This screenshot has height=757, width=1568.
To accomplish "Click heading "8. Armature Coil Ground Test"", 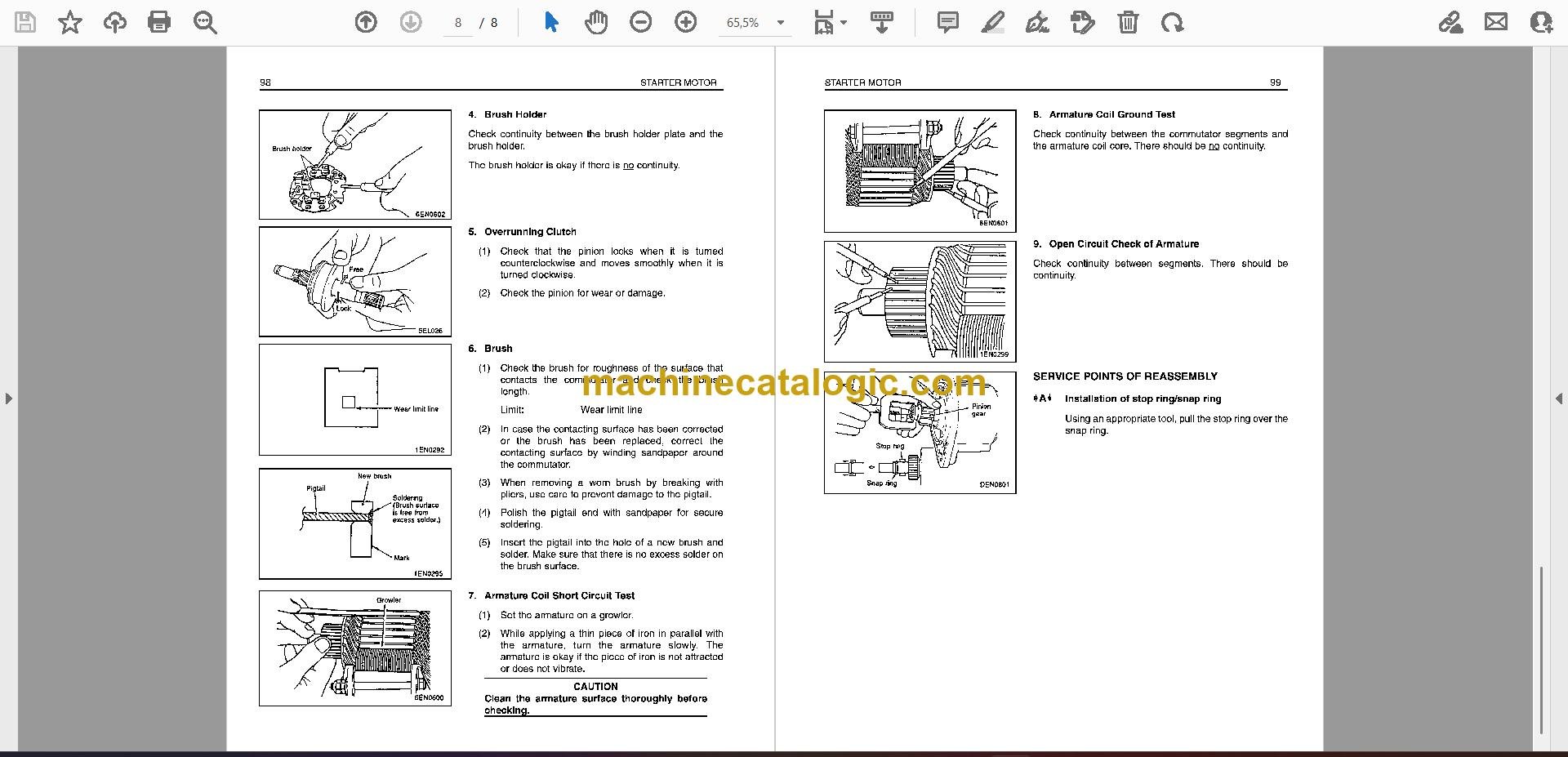I will 1104,114.
